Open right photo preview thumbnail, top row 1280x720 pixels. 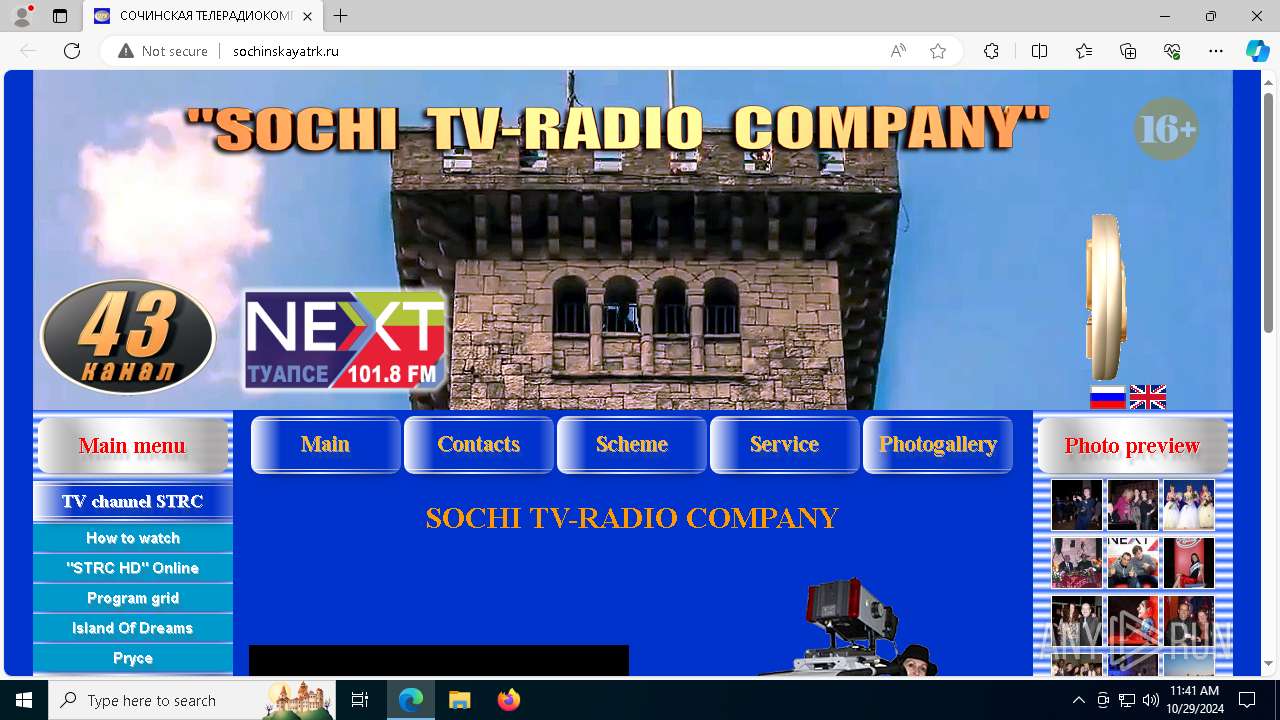1188,505
